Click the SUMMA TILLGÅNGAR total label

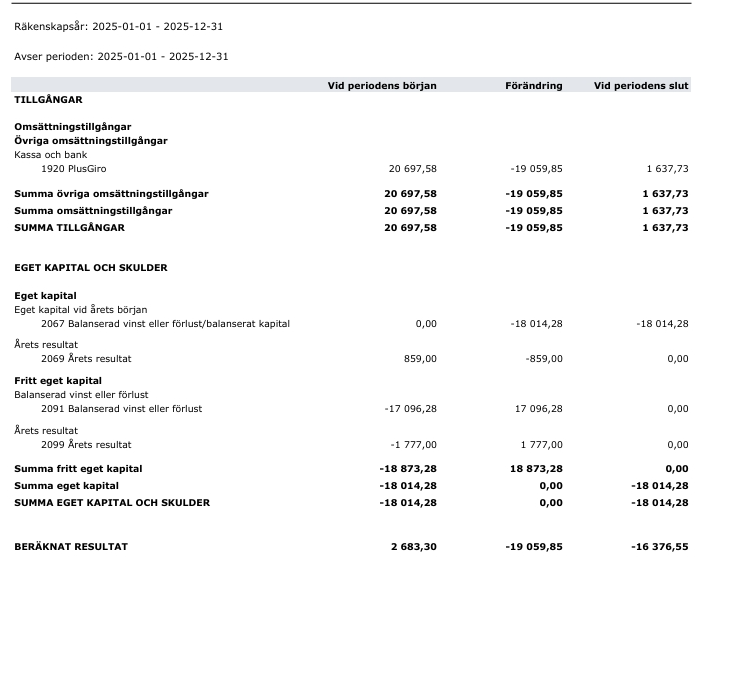click(x=69, y=228)
